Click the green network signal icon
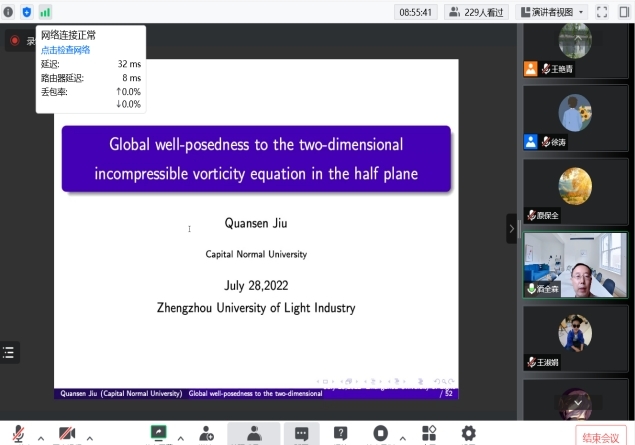This screenshot has height=445, width=635. coord(45,12)
